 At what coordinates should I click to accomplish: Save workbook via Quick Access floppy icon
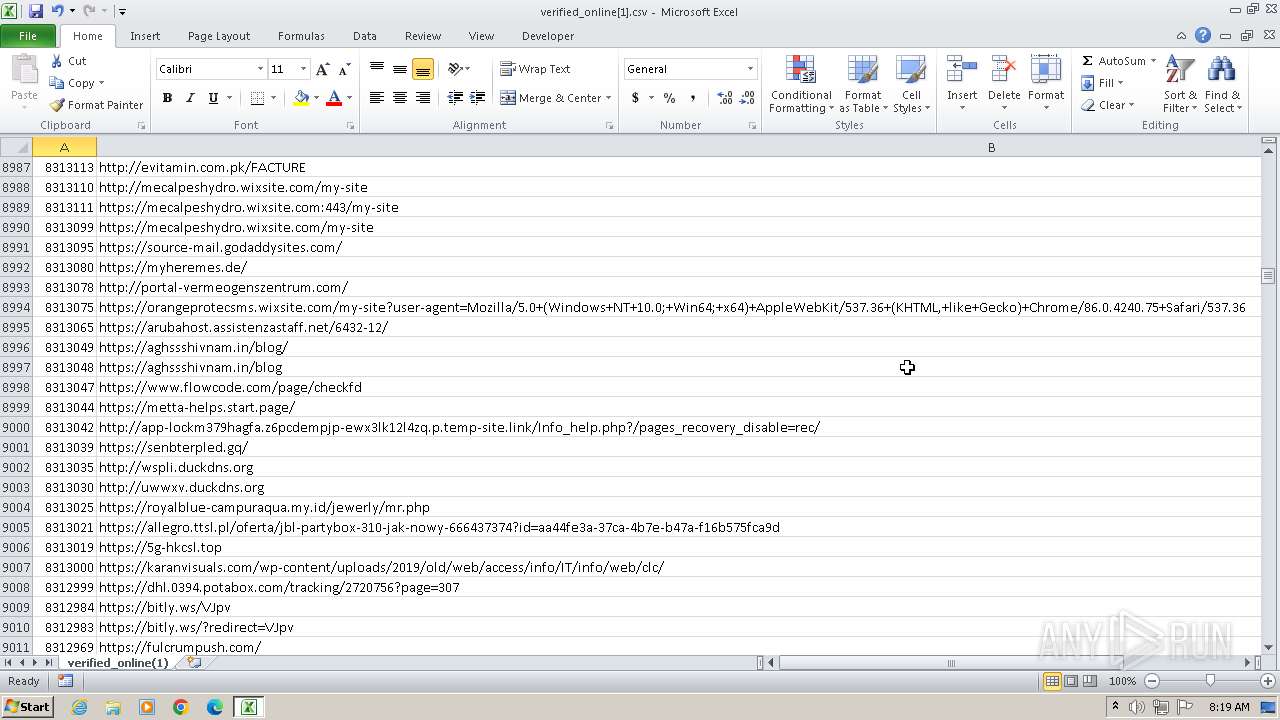[x=36, y=11]
